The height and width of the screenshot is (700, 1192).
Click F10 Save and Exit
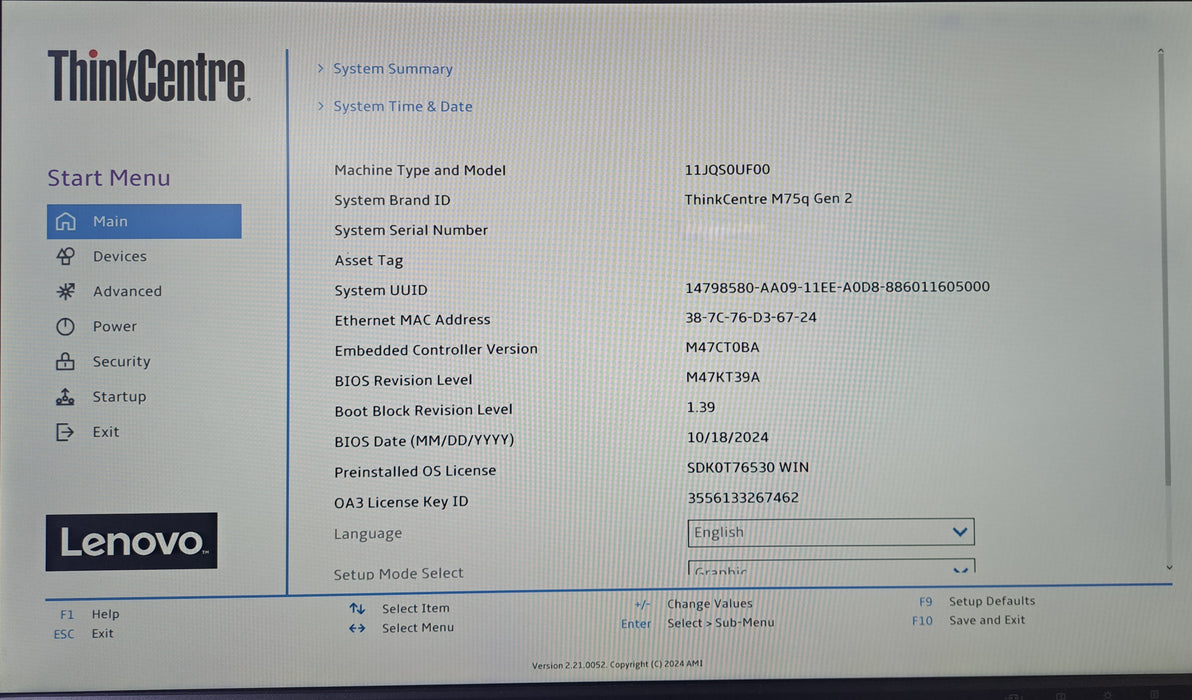point(968,620)
